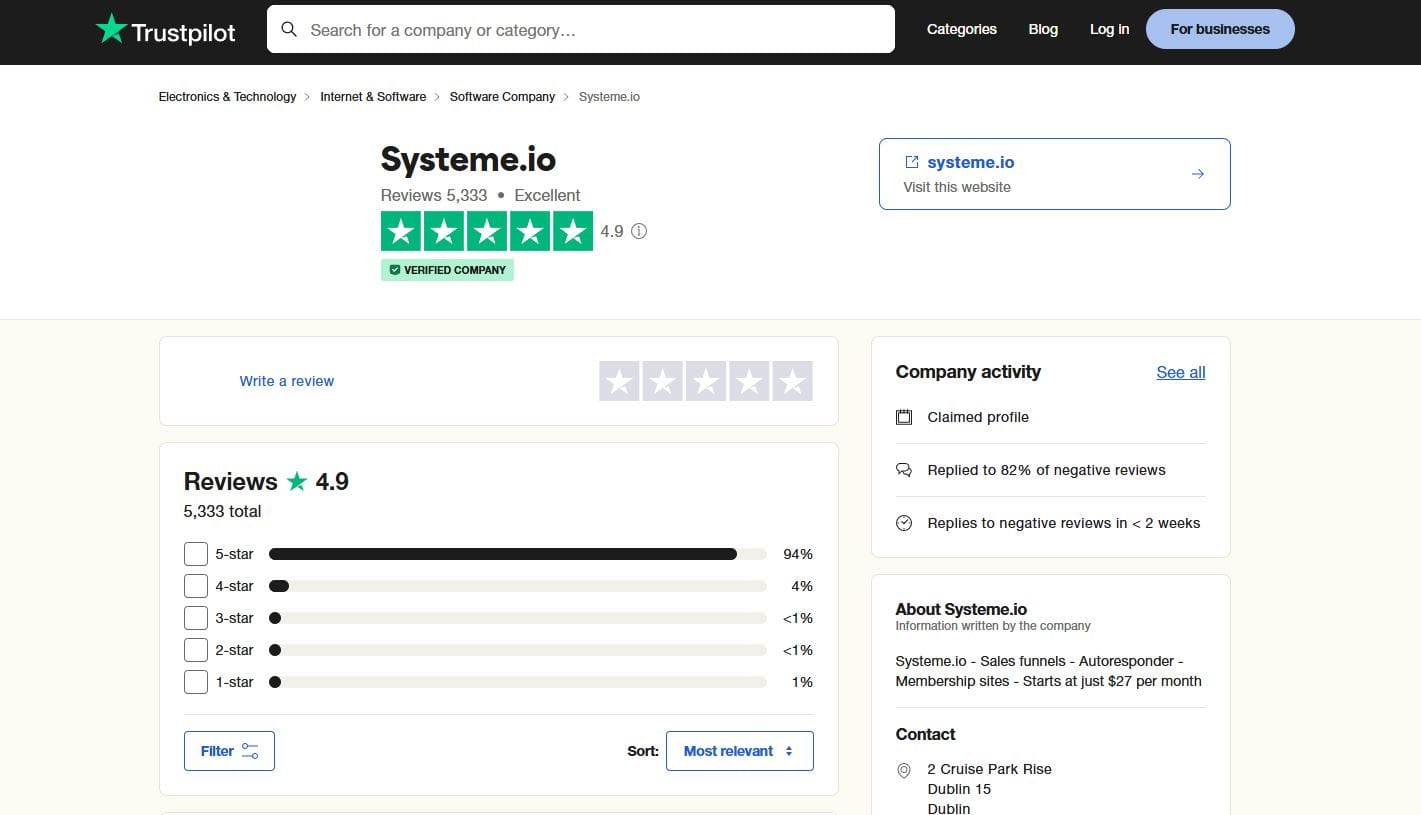
Task: Click the location pin icon under Contact
Action: coord(904,770)
